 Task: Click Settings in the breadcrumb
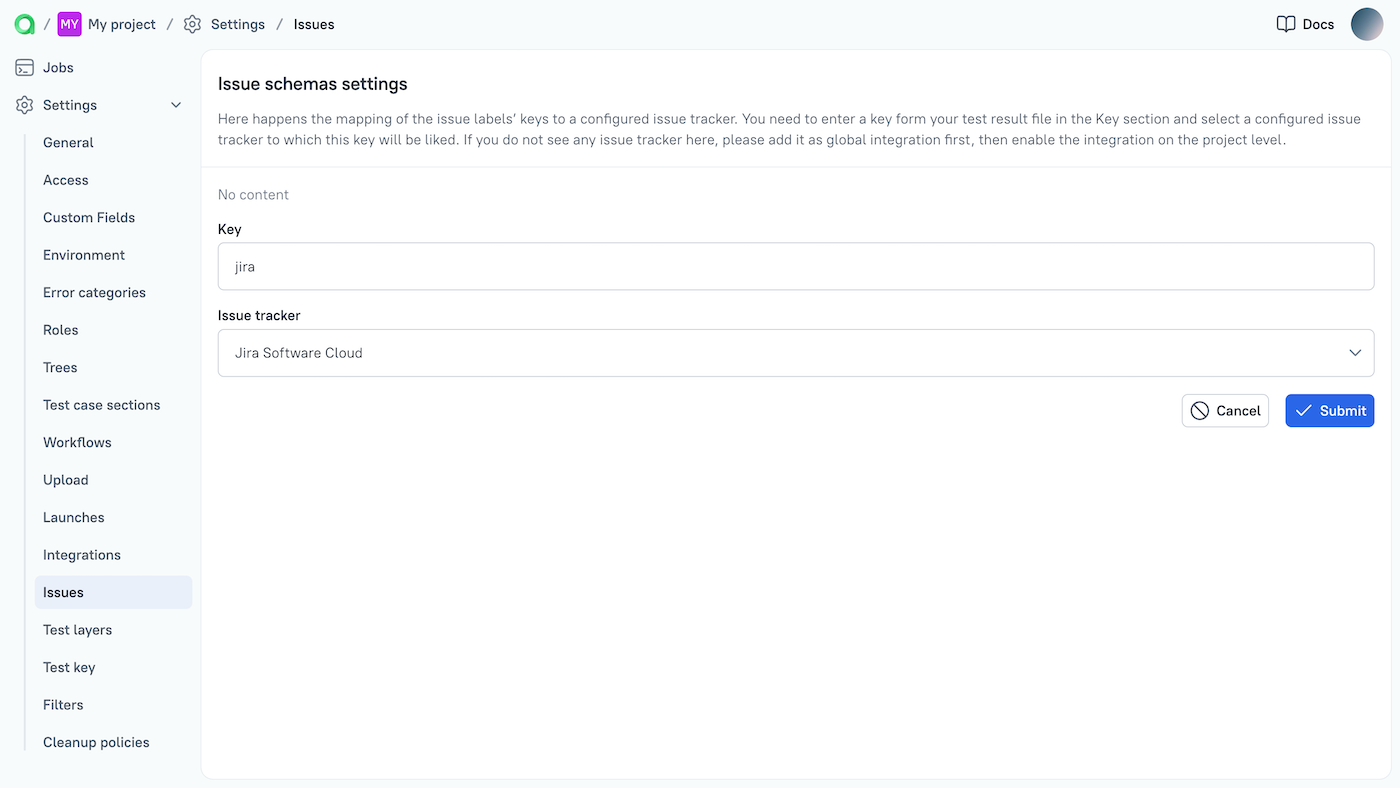click(x=238, y=24)
